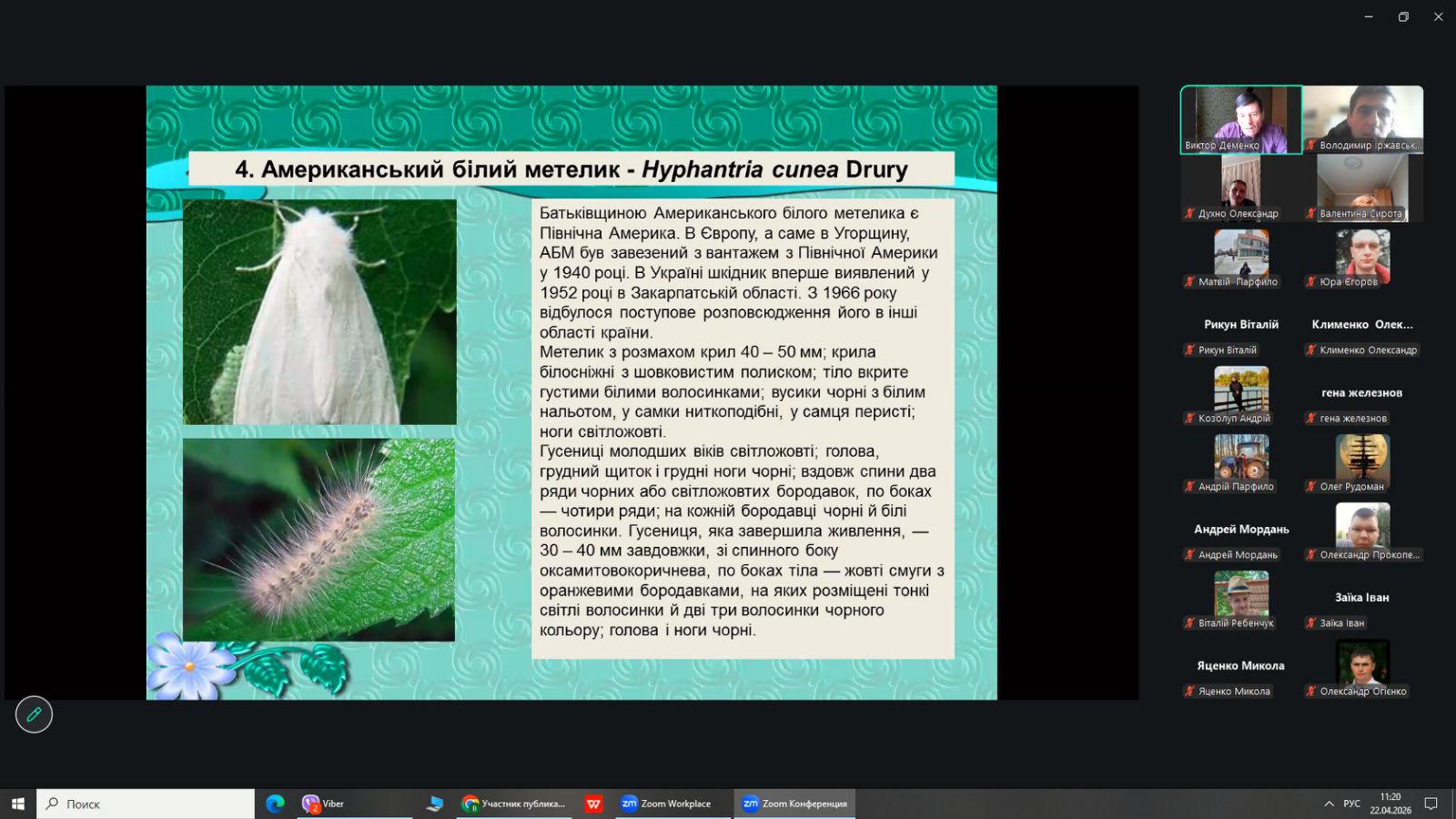Open the Windows notification center icon
This screenshot has height=819, width=1456.
pos(1431,804)
